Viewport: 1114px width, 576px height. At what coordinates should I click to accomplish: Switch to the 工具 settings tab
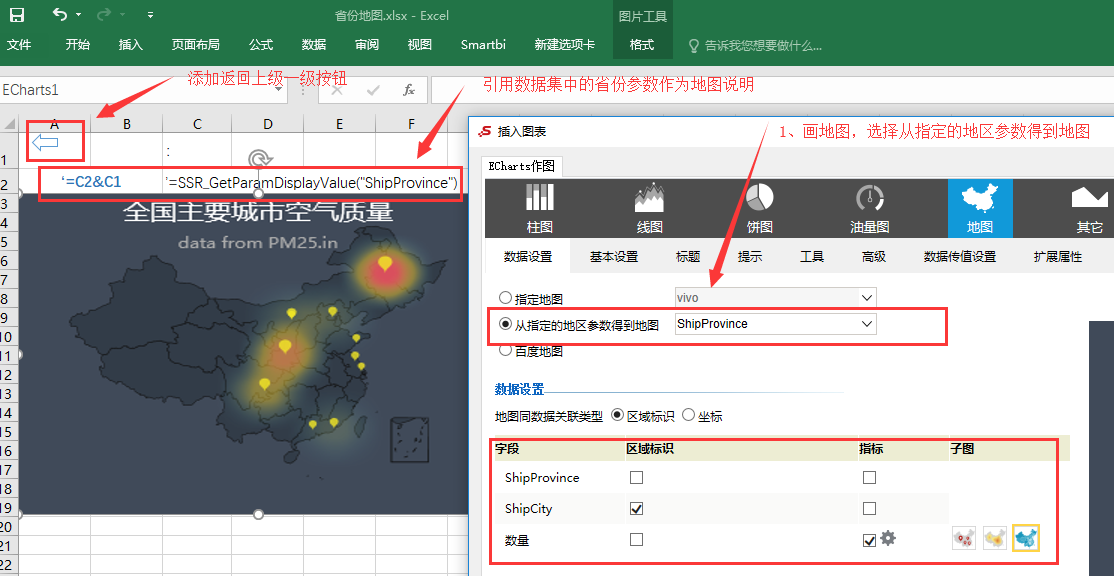(812, 256)
